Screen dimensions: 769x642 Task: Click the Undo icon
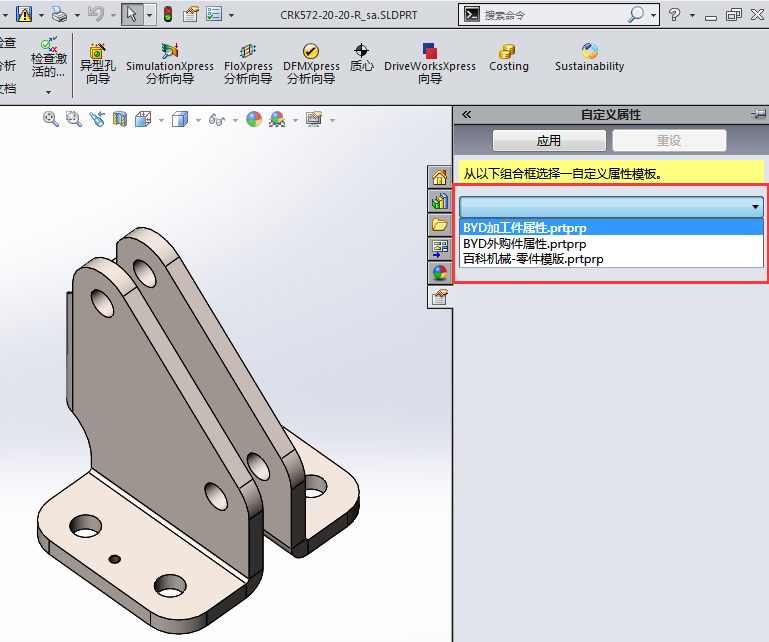pyautogui.click(x=96, y=14)
